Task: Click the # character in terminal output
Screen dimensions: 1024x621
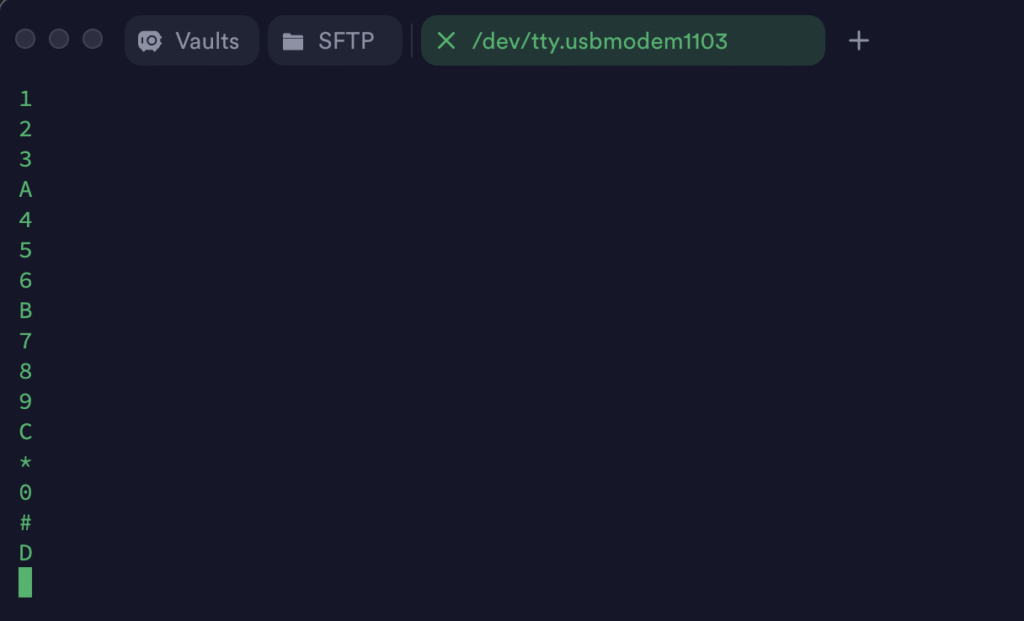Action: (x=25, y=523)
